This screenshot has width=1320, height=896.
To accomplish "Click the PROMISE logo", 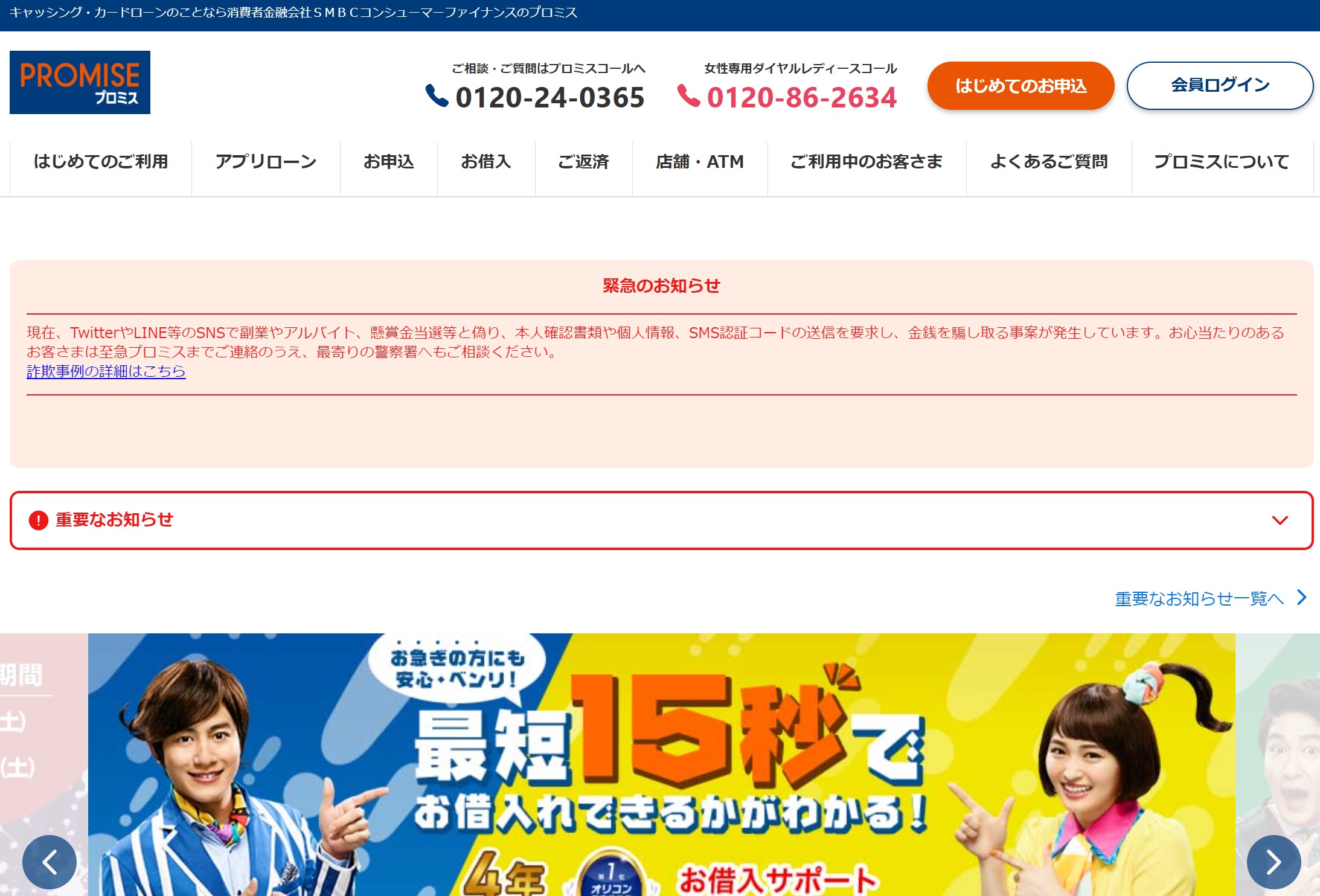I will pos(80,82).
